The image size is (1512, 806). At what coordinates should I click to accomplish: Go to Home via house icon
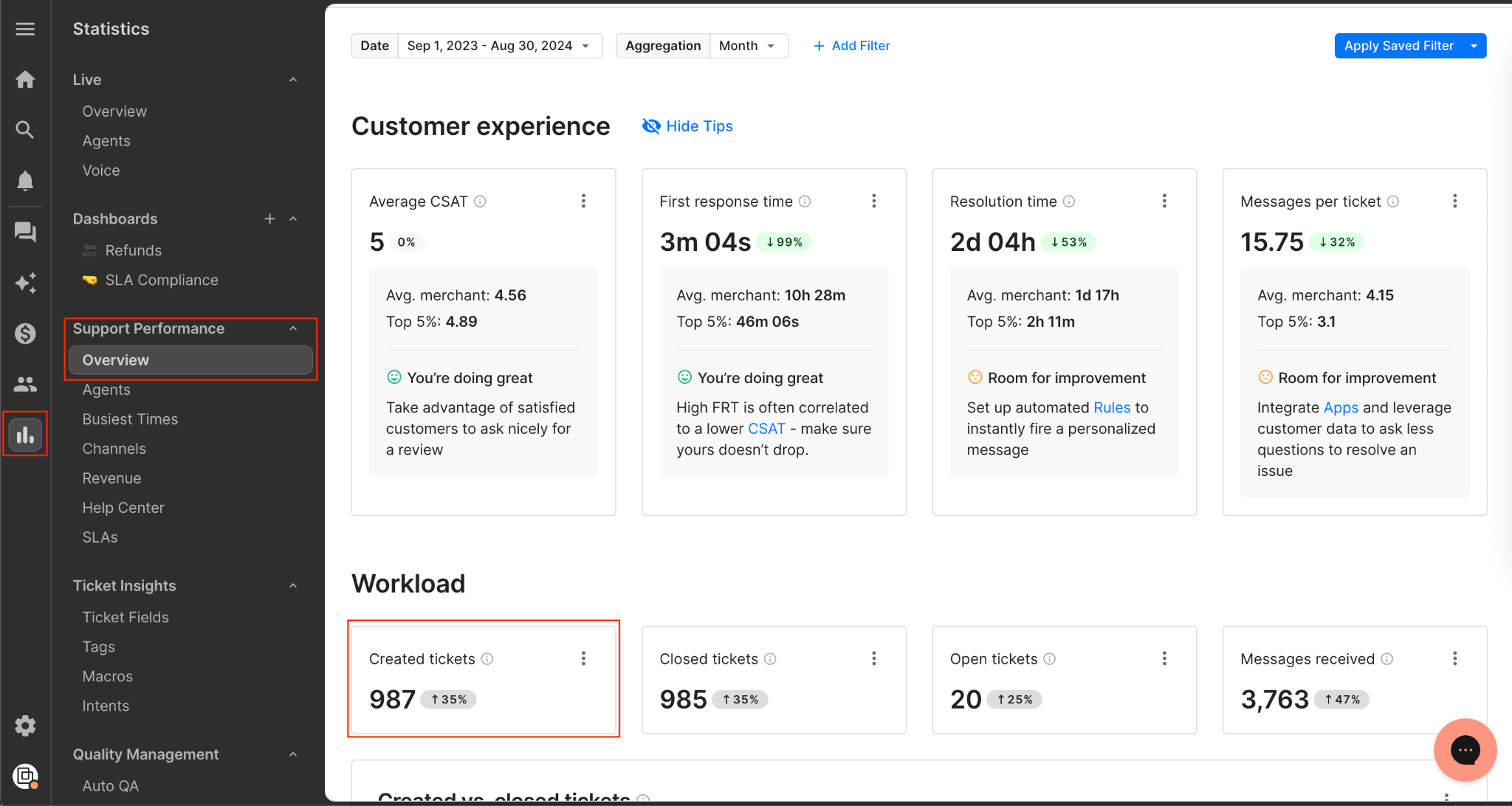coord(25,80)
